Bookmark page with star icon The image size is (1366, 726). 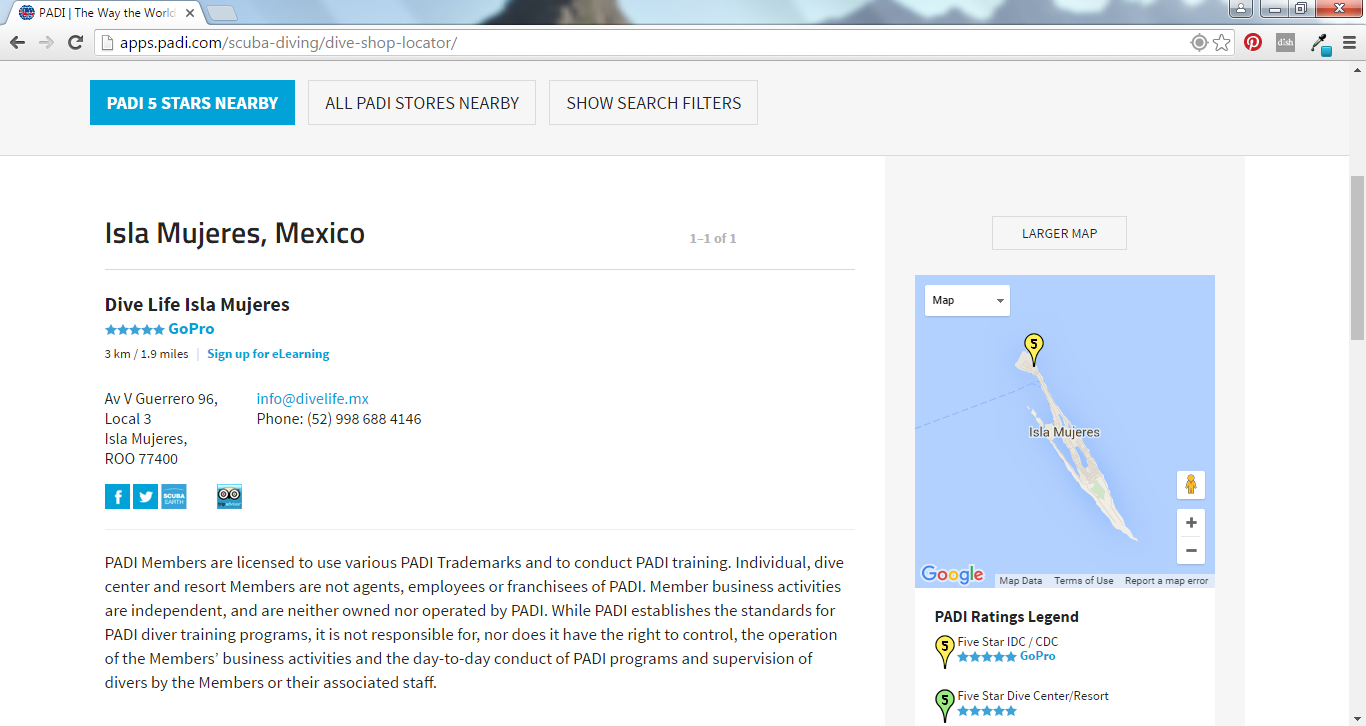coord(1222,43)
